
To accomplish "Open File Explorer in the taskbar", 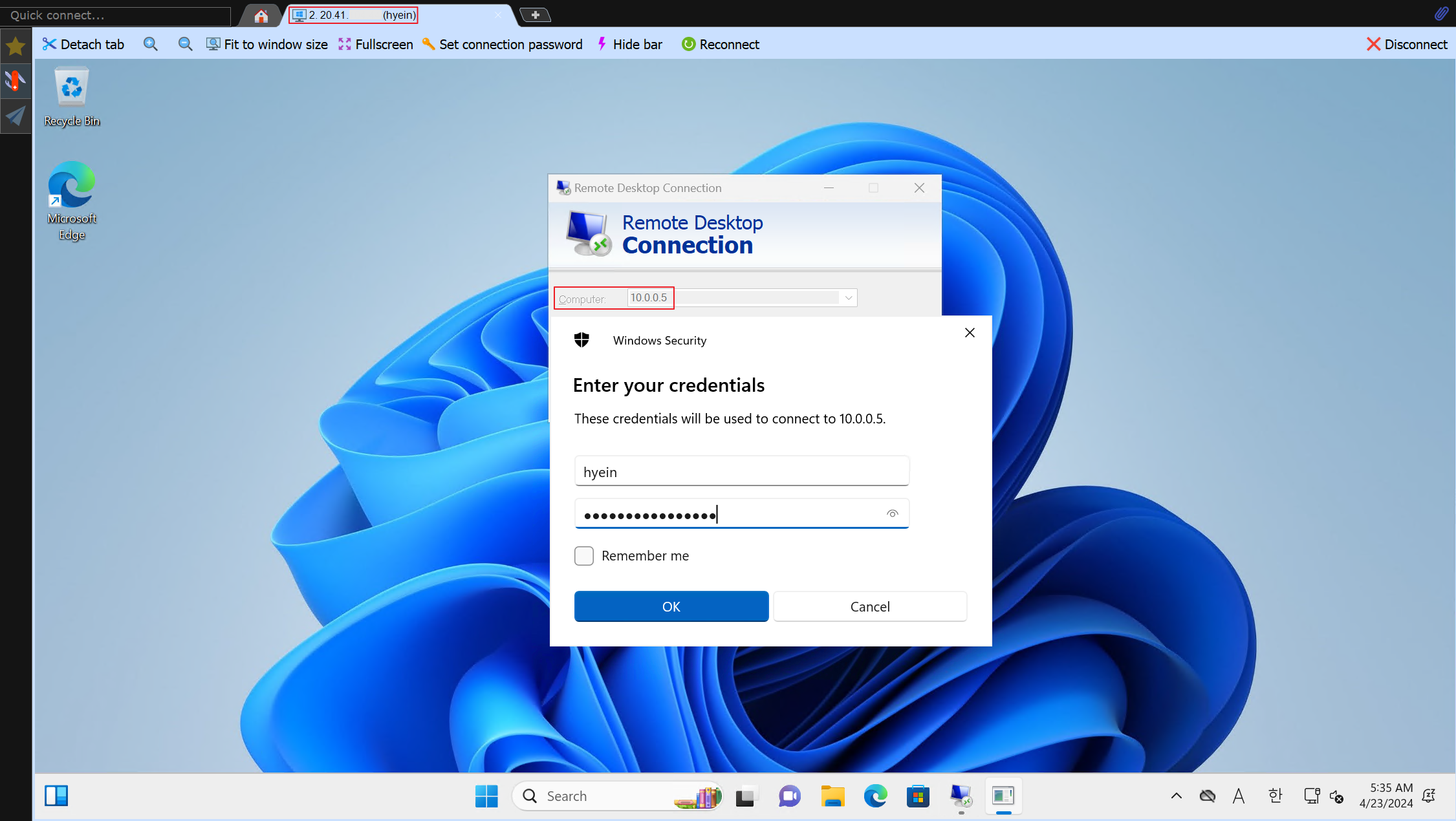I will (832, 796).
